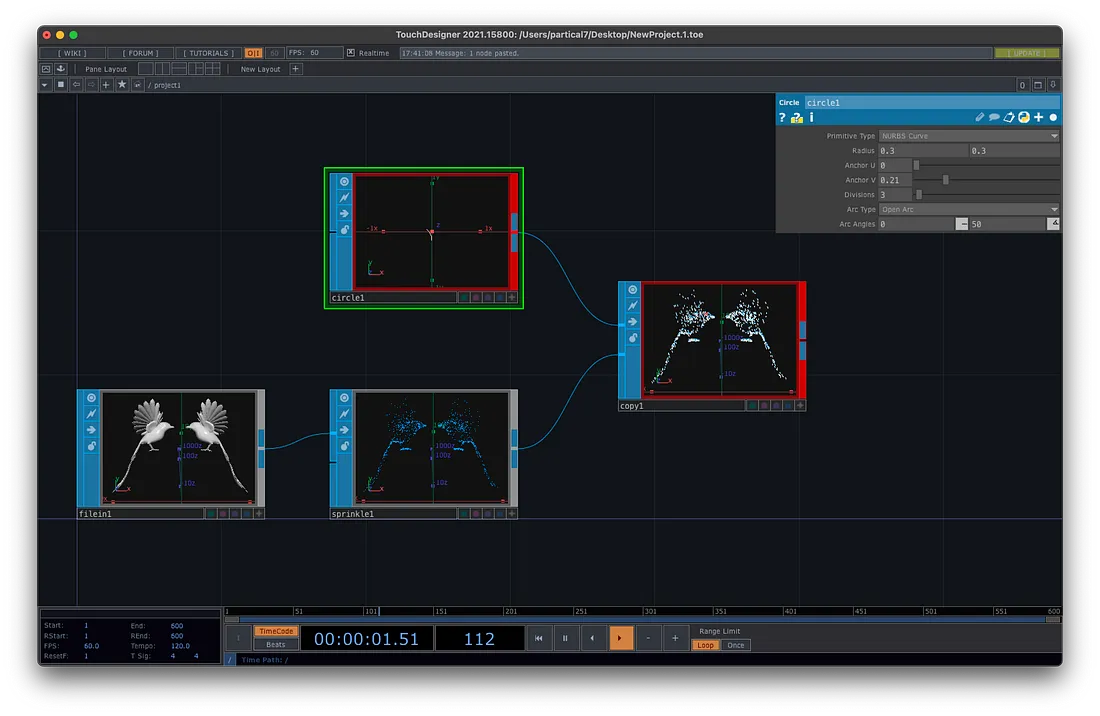Open the WIKI link
The width and height of the screenshot is (1100, 716).
pos(72,53)
